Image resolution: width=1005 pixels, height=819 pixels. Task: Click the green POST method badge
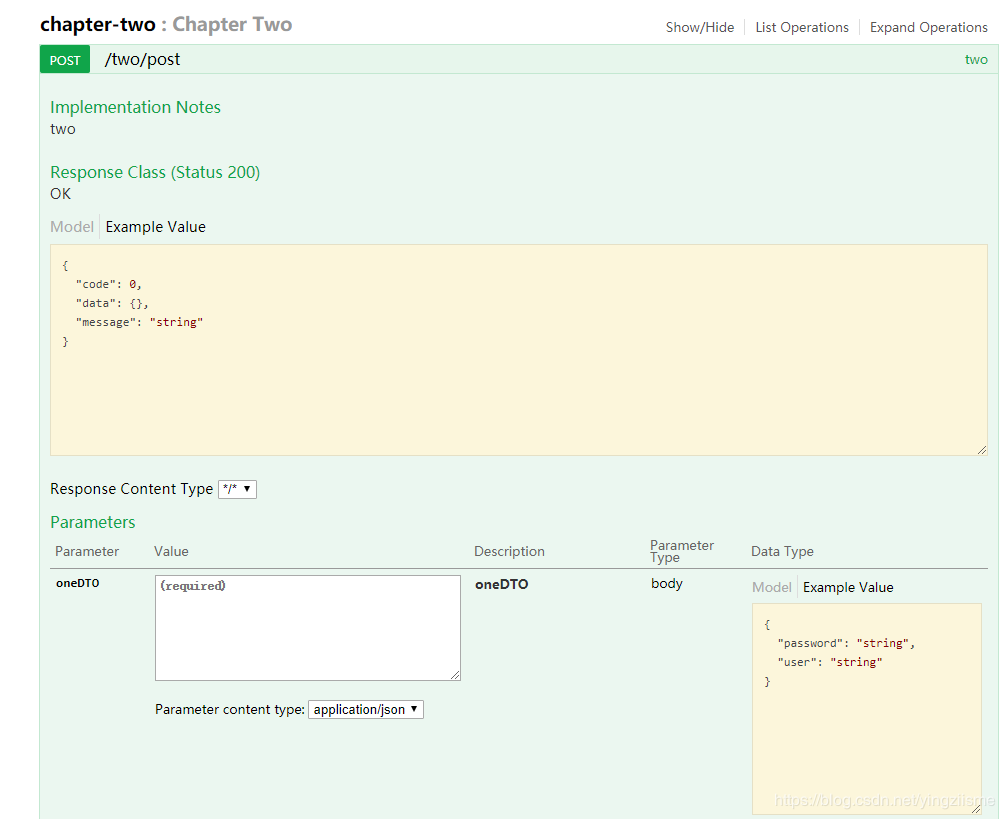click(x=65, y=60)
